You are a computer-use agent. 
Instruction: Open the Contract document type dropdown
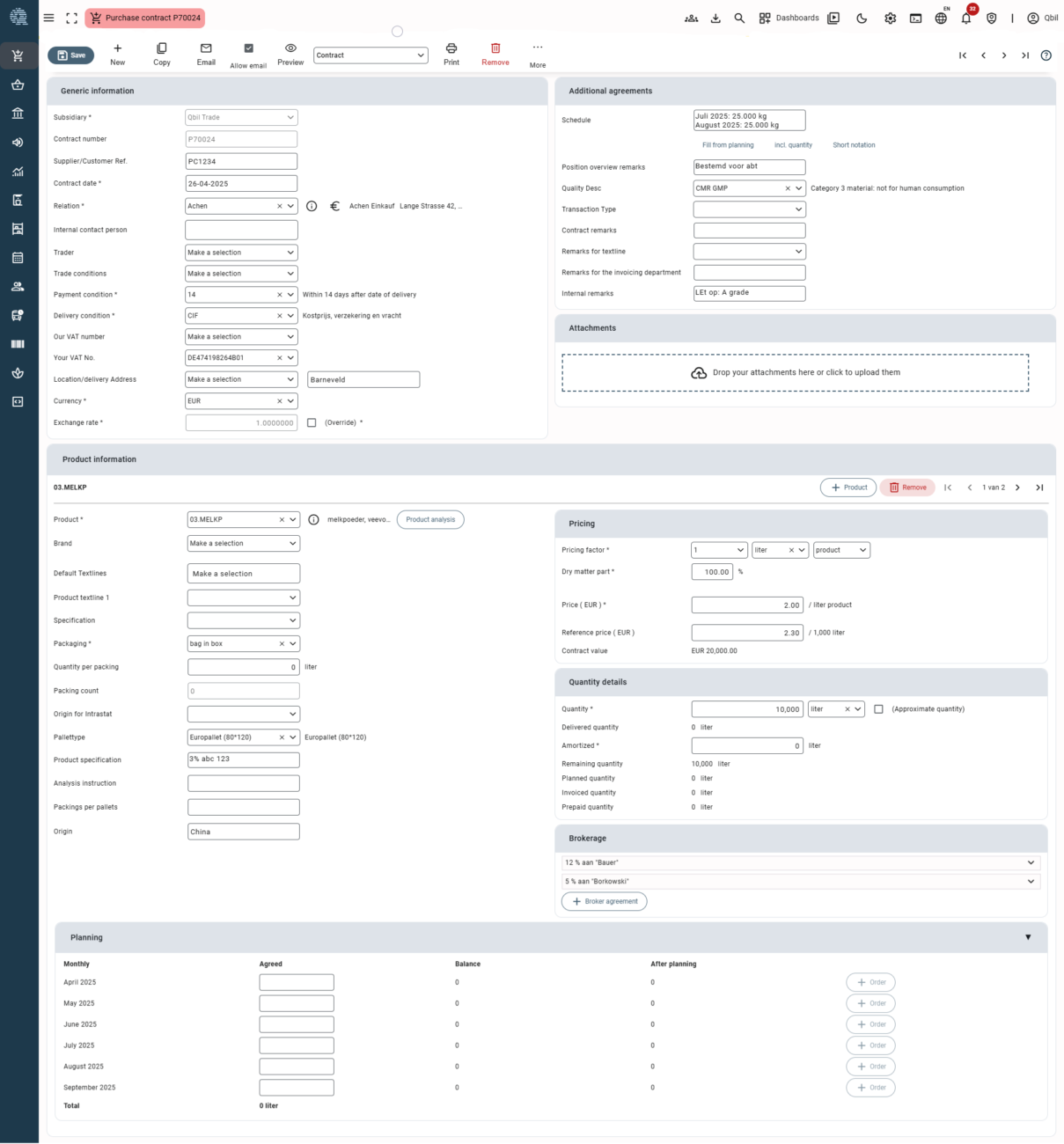tap(371, 55)
